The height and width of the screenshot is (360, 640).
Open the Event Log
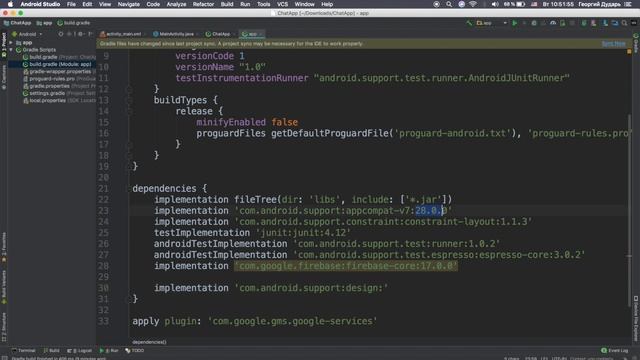click(x=615, y=351)
